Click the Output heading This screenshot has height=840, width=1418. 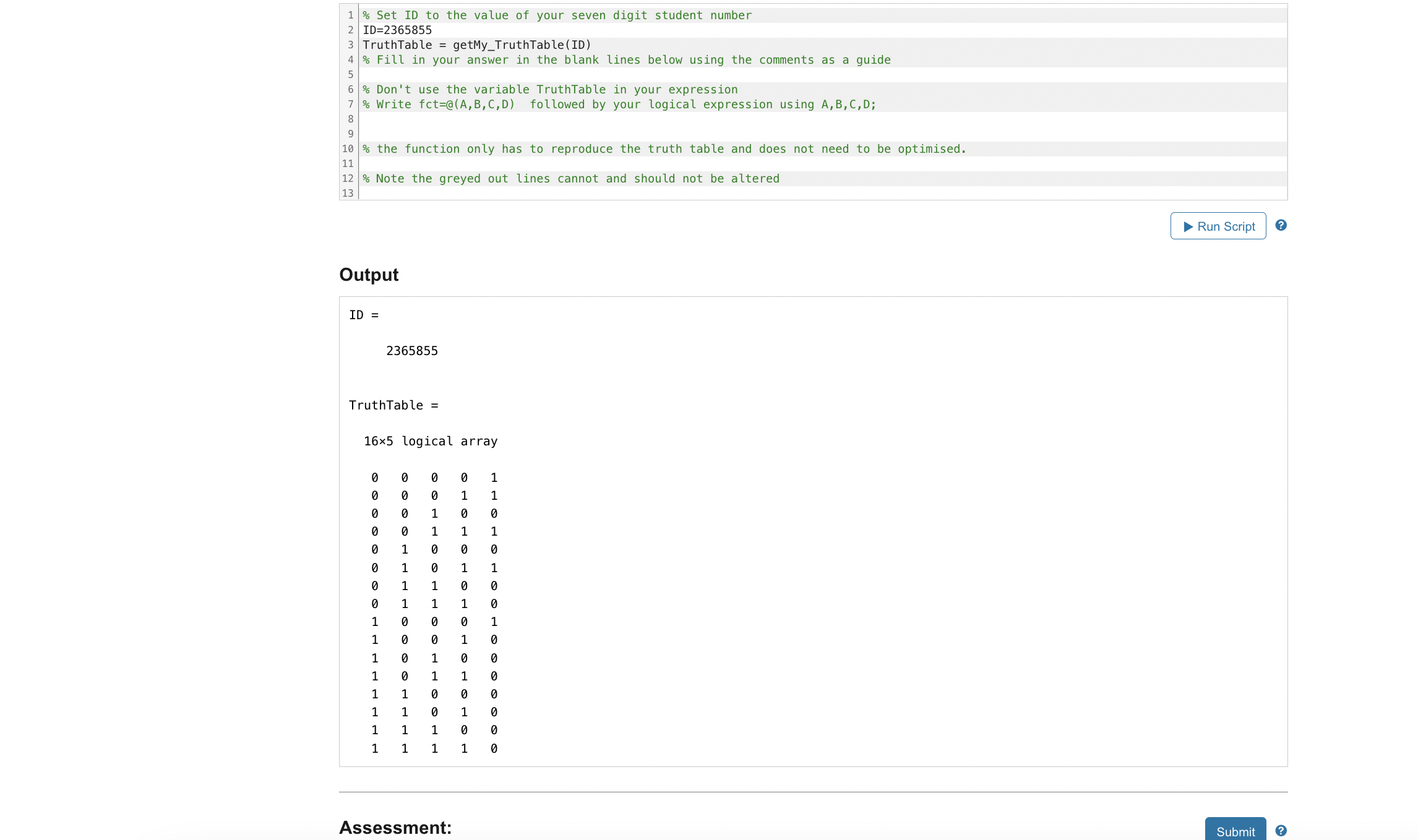369,275
